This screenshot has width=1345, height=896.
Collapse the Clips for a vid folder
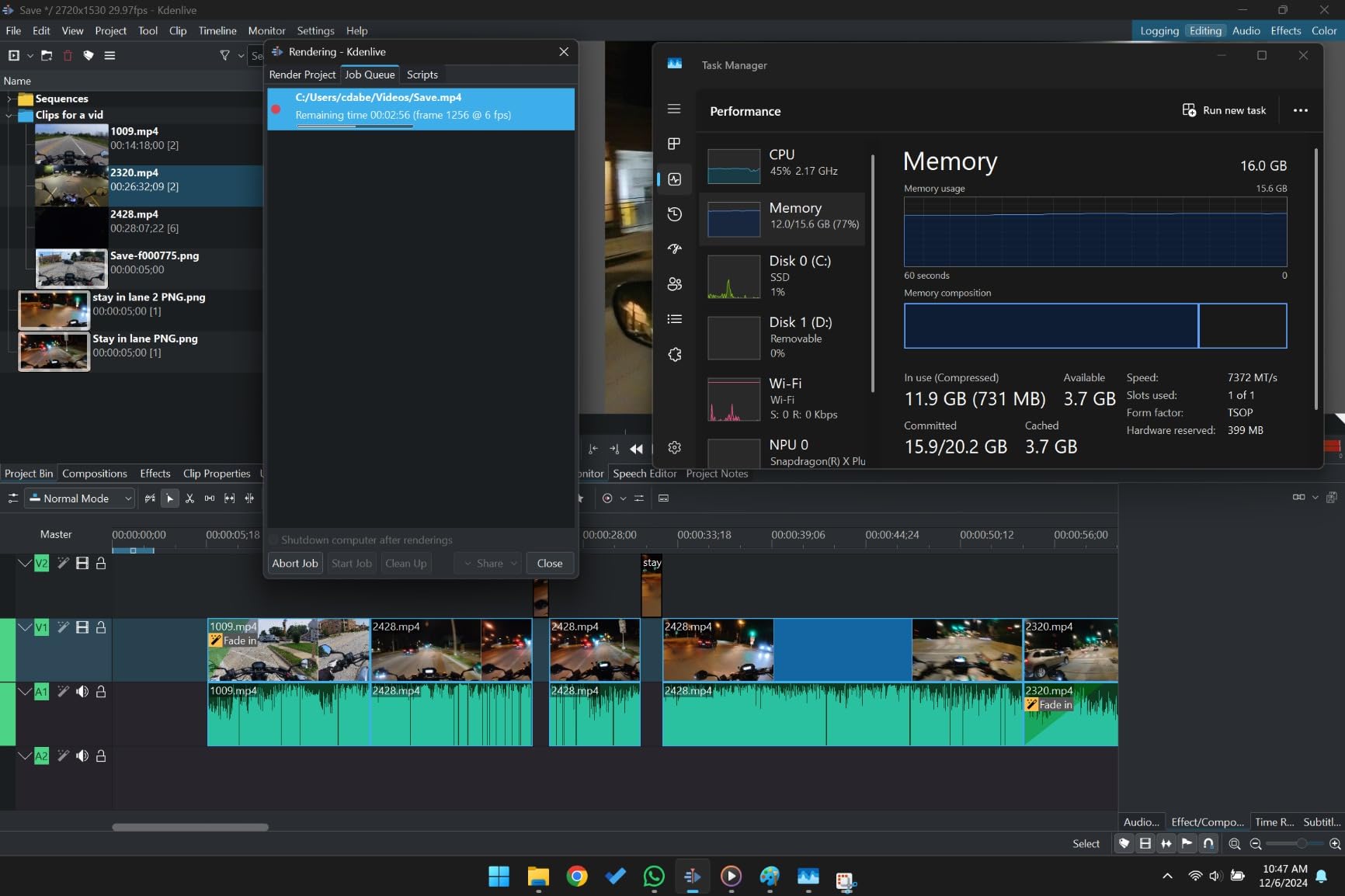[9, 115]
